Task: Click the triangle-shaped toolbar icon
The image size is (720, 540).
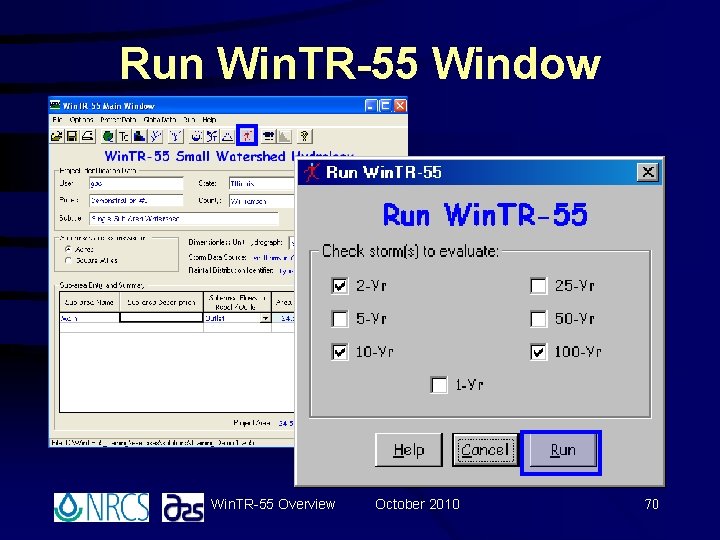Action: (227, 136)
